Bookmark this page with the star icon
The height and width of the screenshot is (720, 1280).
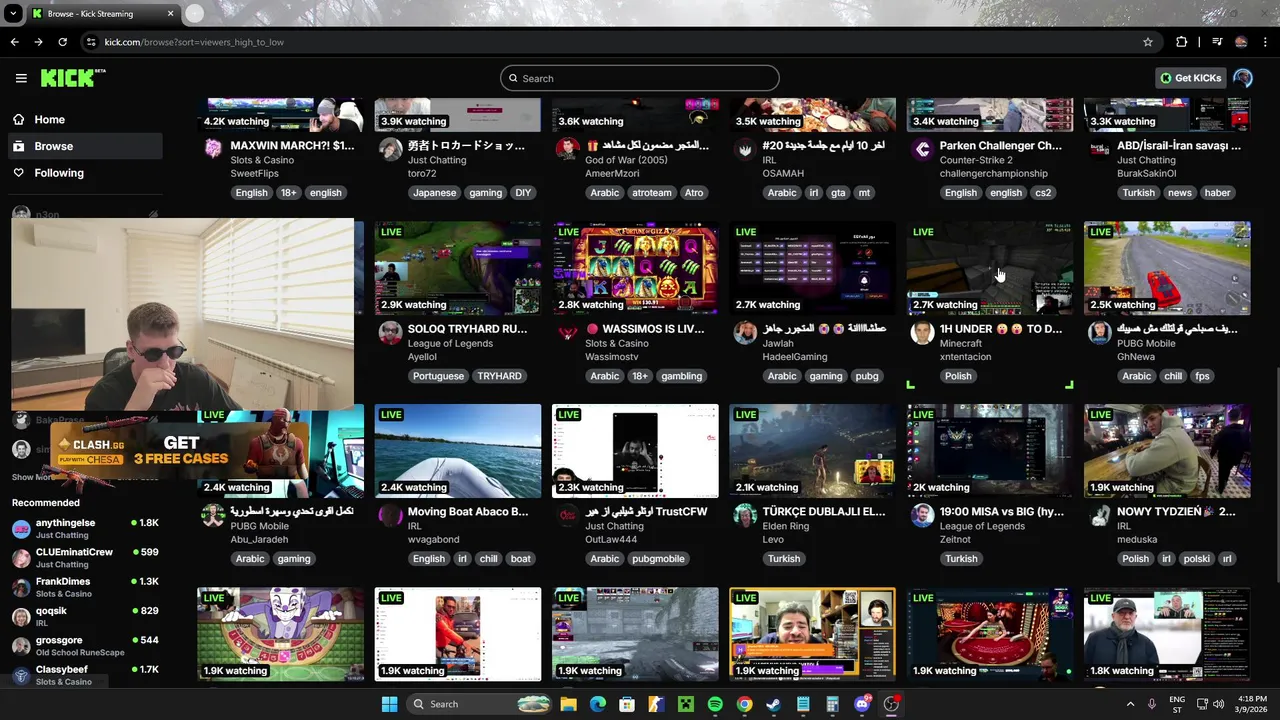pyautogui.click(x=1148, y=42)
